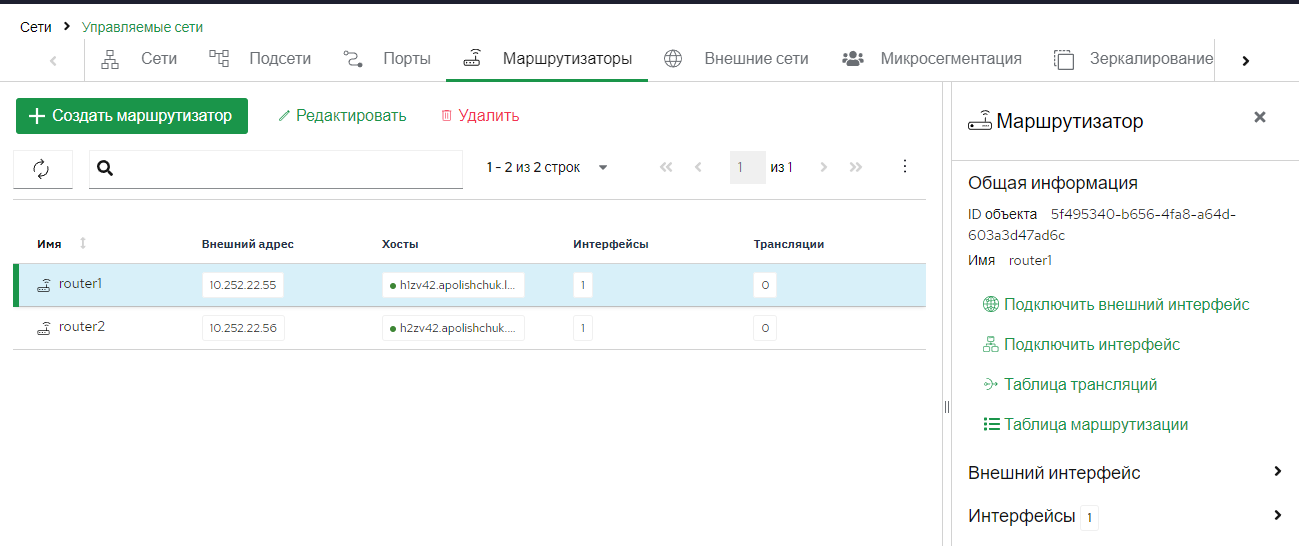Click host h2zv42.apolishchuk chip
Viewport: 1299px width, 546px height.
click(453, 328)
